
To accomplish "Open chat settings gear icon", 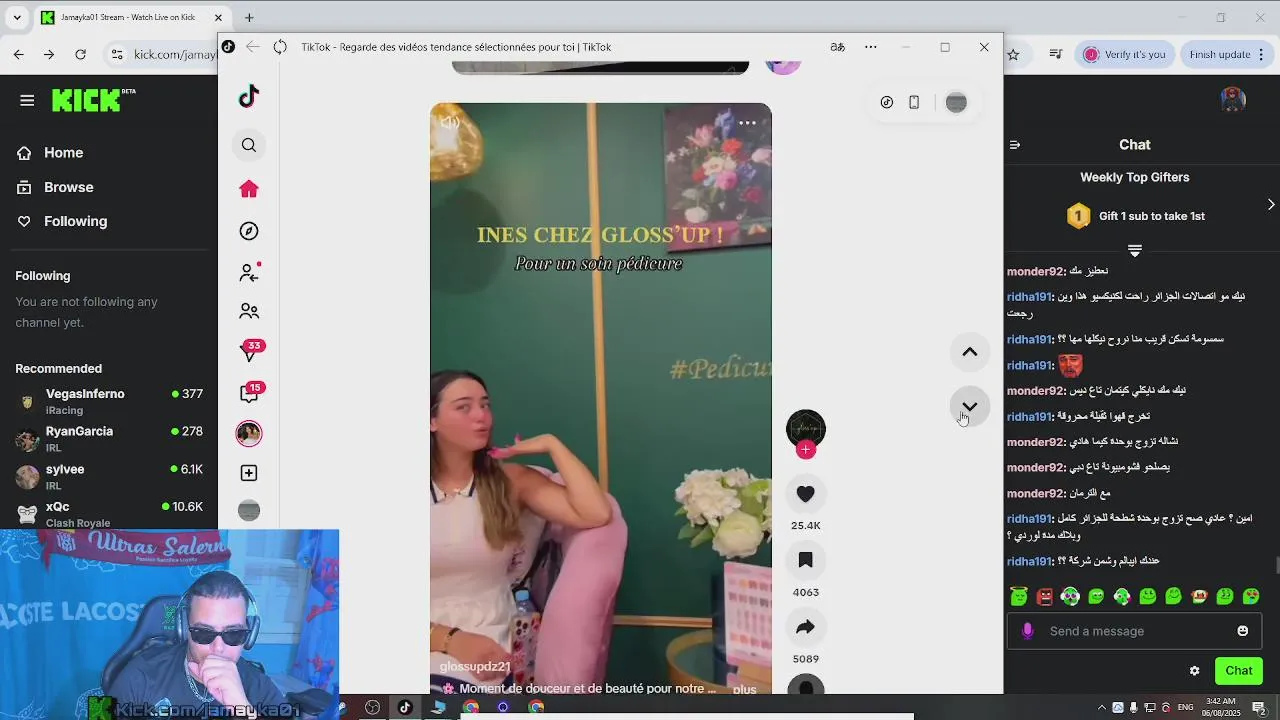I will coord(1194,671).
